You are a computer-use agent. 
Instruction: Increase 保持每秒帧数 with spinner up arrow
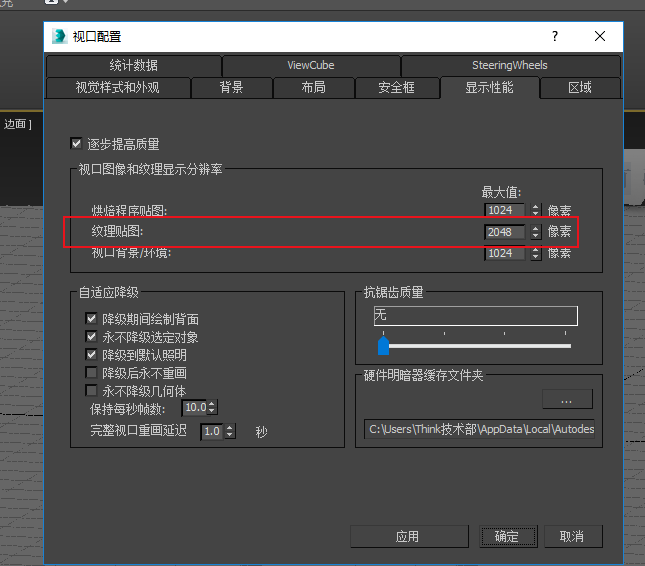pyautogui.click(x=212, y=404)
